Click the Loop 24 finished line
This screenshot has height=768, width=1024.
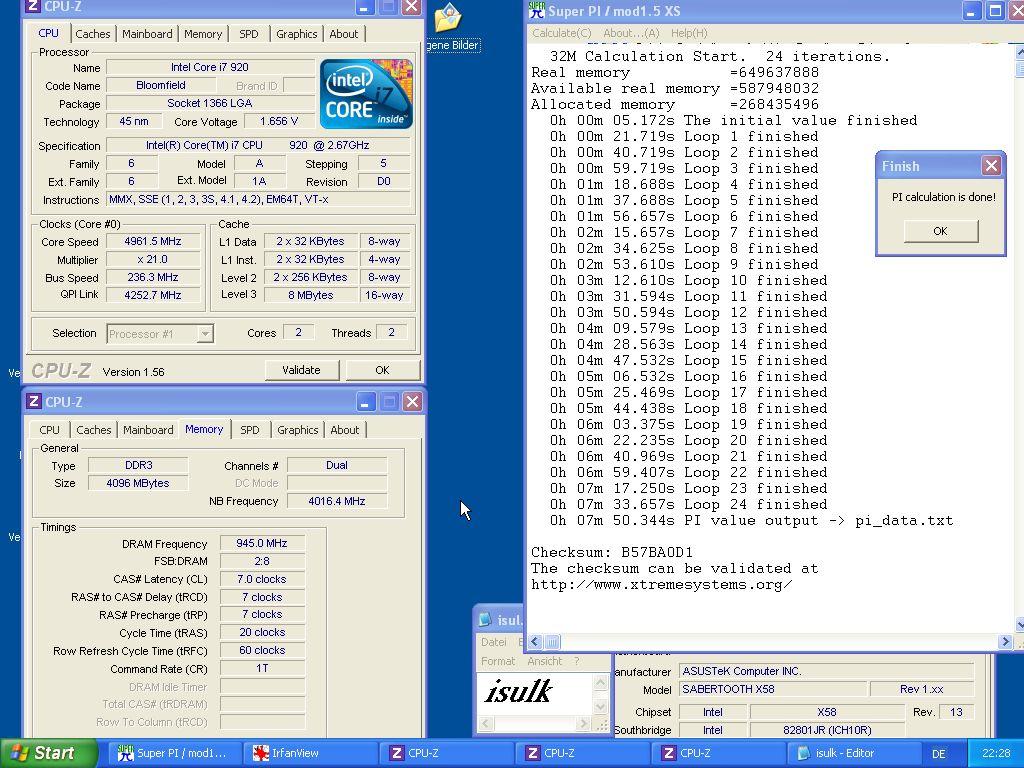click(x=689, y=504)
